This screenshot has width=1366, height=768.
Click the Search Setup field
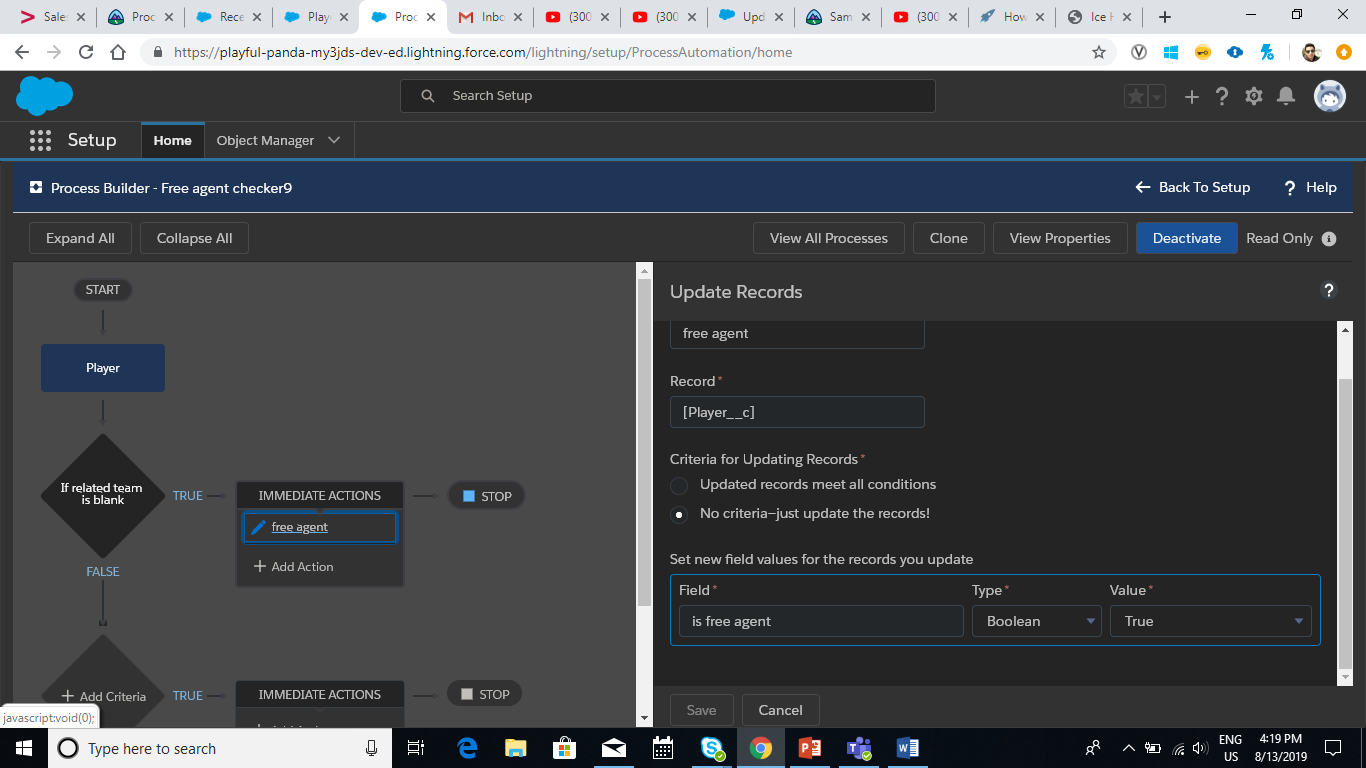click(668, 96)
